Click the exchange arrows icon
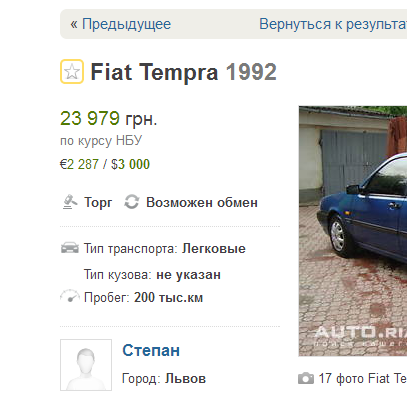Viewport: 407px width, 393px height. click(x=132, y=202)
